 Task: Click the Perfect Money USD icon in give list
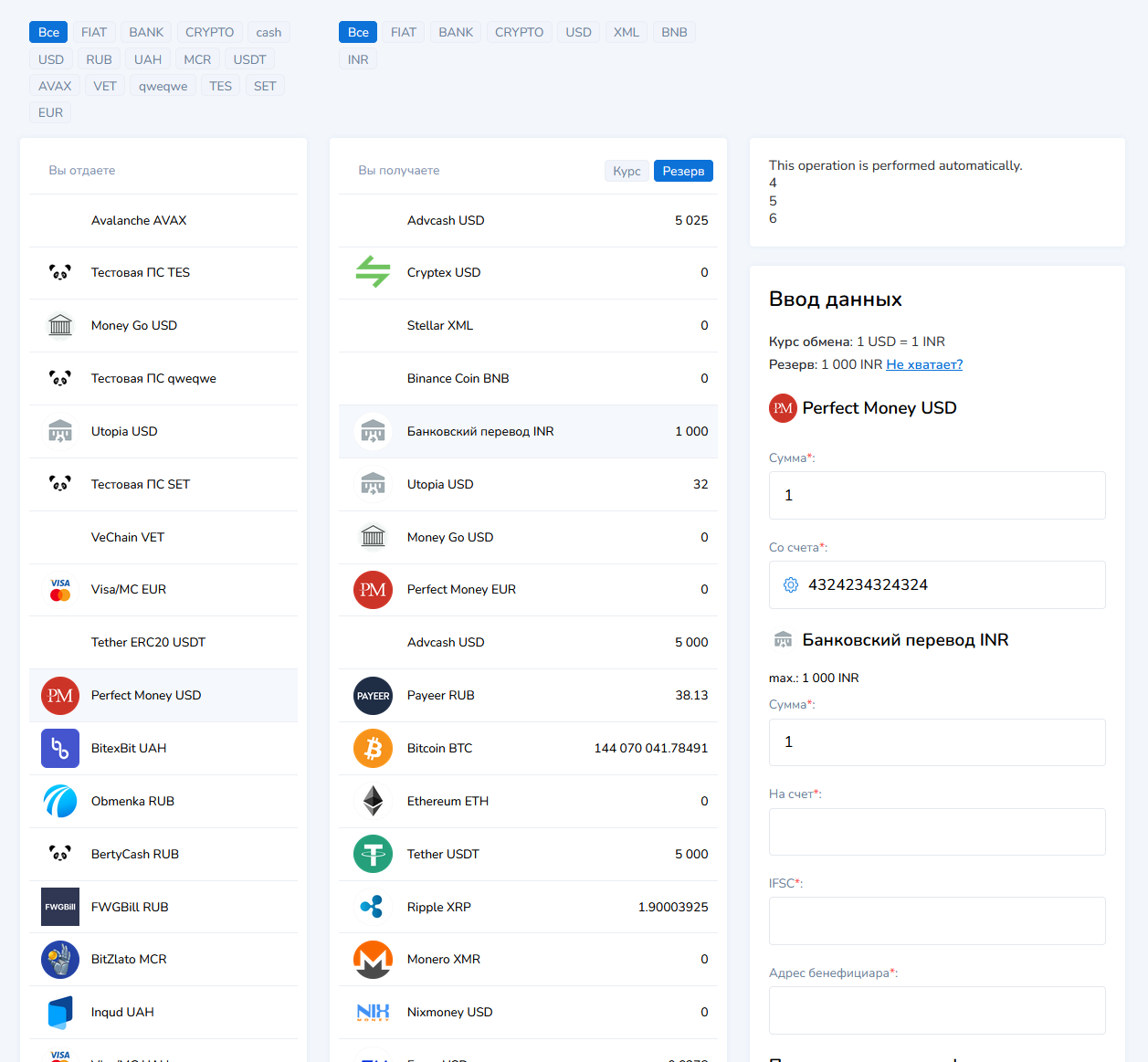click(60, 696)
